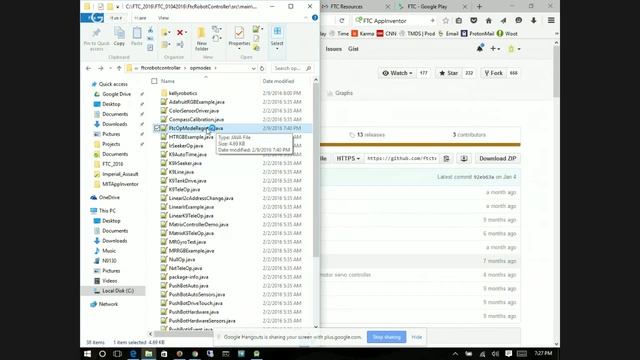Screen dimensions: 640x360
Task: Go forward in File Explorer navigation
Action: point(100,68)
